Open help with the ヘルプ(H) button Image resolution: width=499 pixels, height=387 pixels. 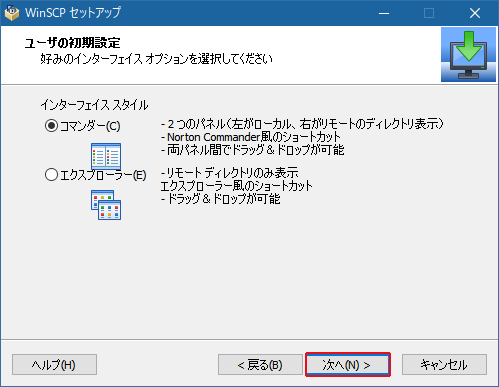[54, 365]
